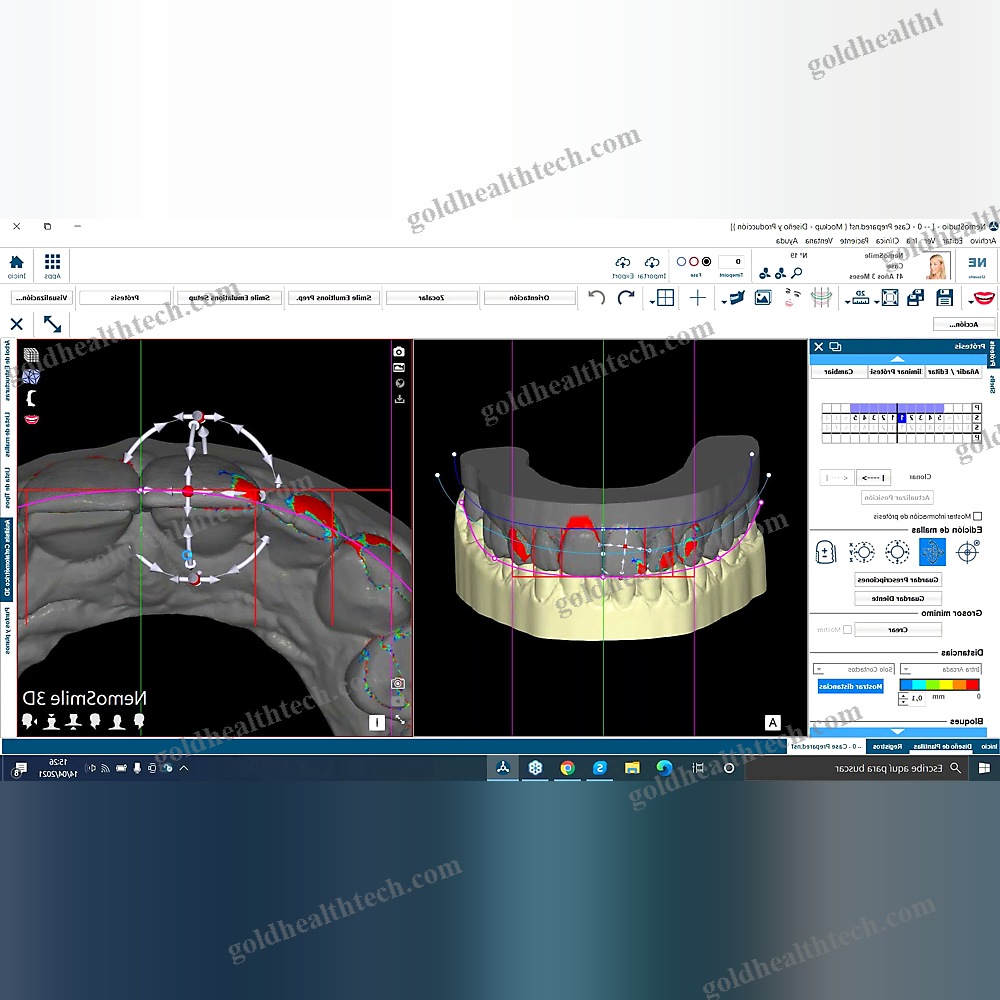This screenshot has height=1000, width=1000.
Task: Click the red lips icon in left viewport
Action: click(x=31, y=420)
